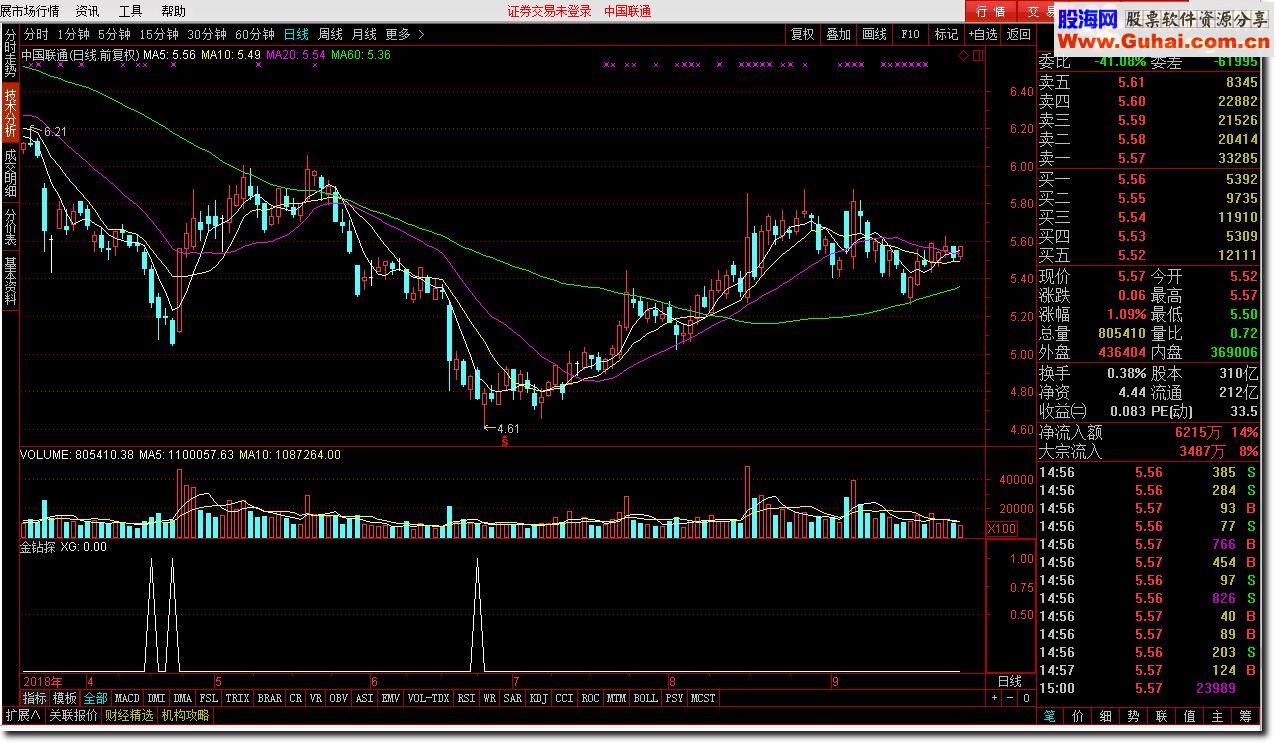Open the 成交明细 side tab
This screenshot has width=1276, height=744.
pos(9,172)
